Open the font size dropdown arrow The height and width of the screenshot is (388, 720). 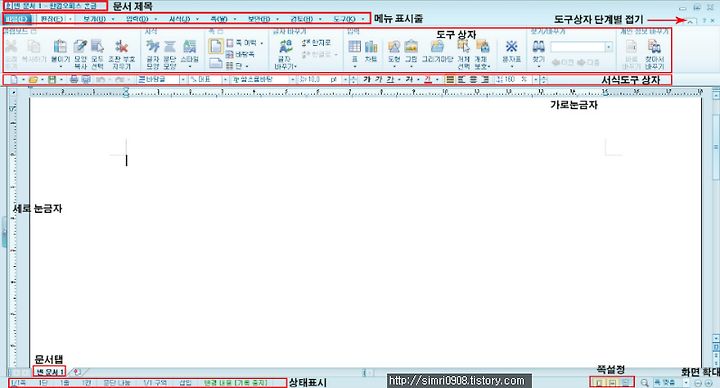click(345, 79)
